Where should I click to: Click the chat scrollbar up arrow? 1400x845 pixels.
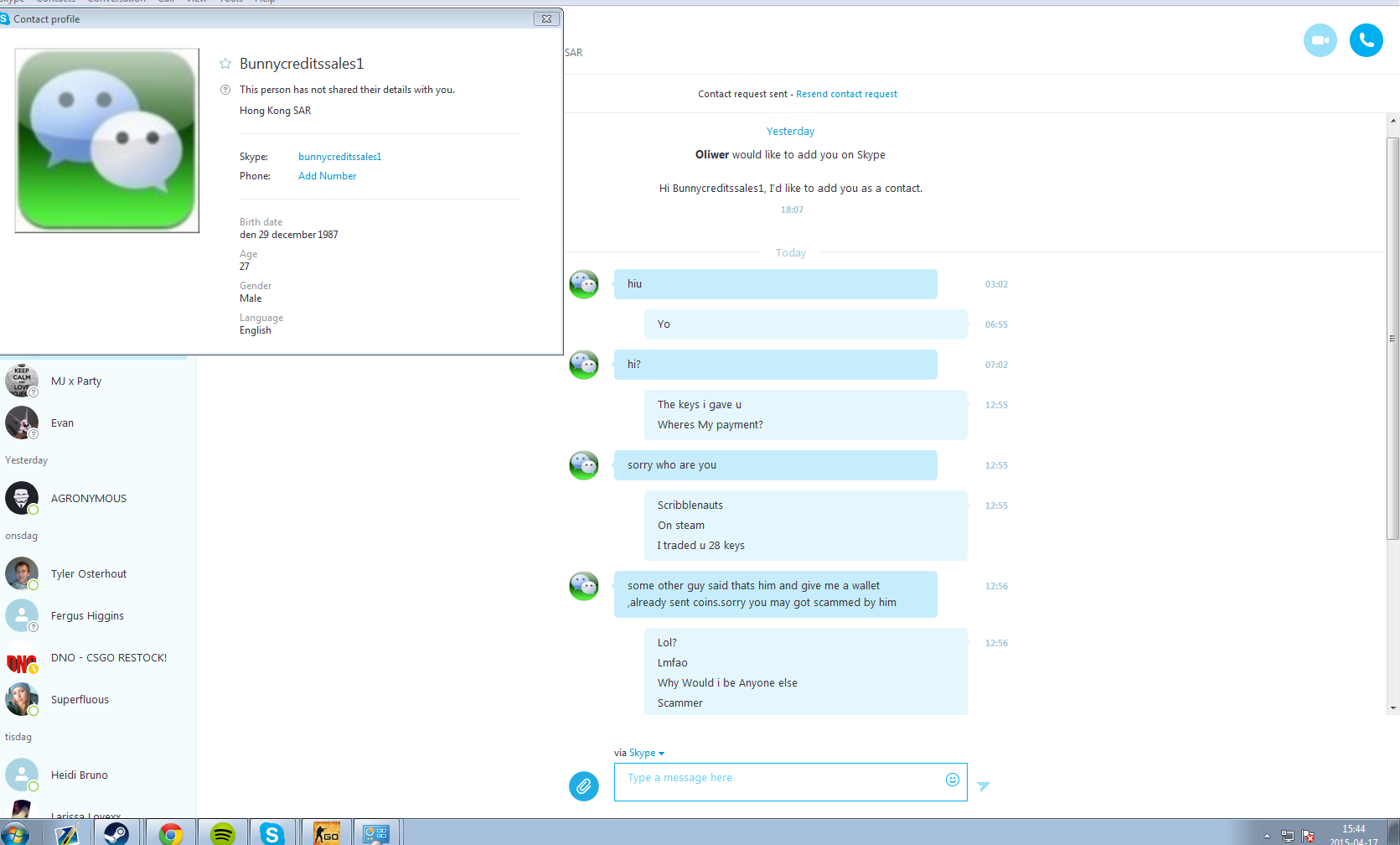pyautogui.click(x=1393, y=121)
